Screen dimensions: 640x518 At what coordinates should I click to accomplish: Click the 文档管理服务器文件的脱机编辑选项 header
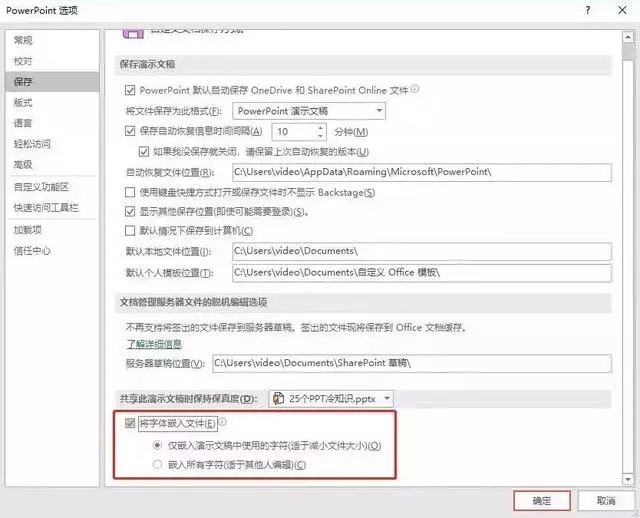click(x=193, y=302)
